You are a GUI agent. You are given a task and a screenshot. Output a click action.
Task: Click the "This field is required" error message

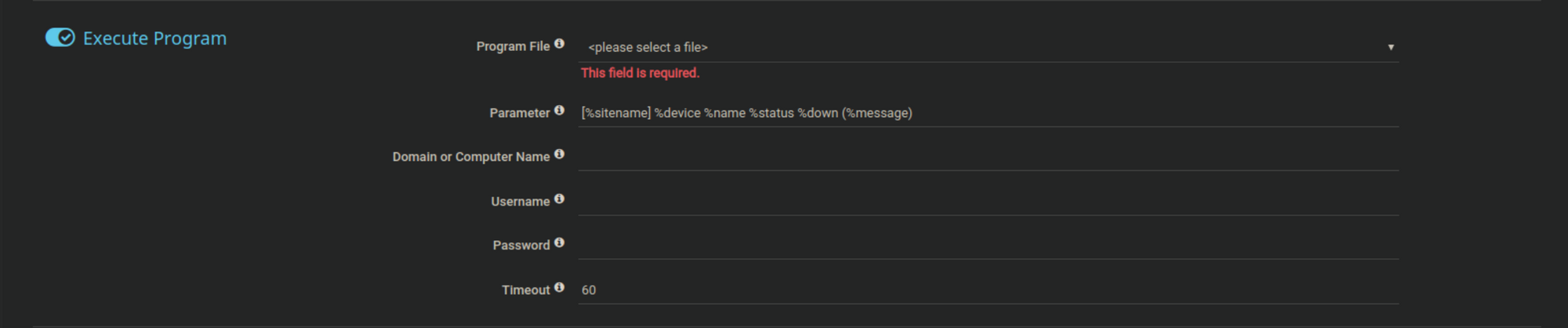tap(640, 73)
